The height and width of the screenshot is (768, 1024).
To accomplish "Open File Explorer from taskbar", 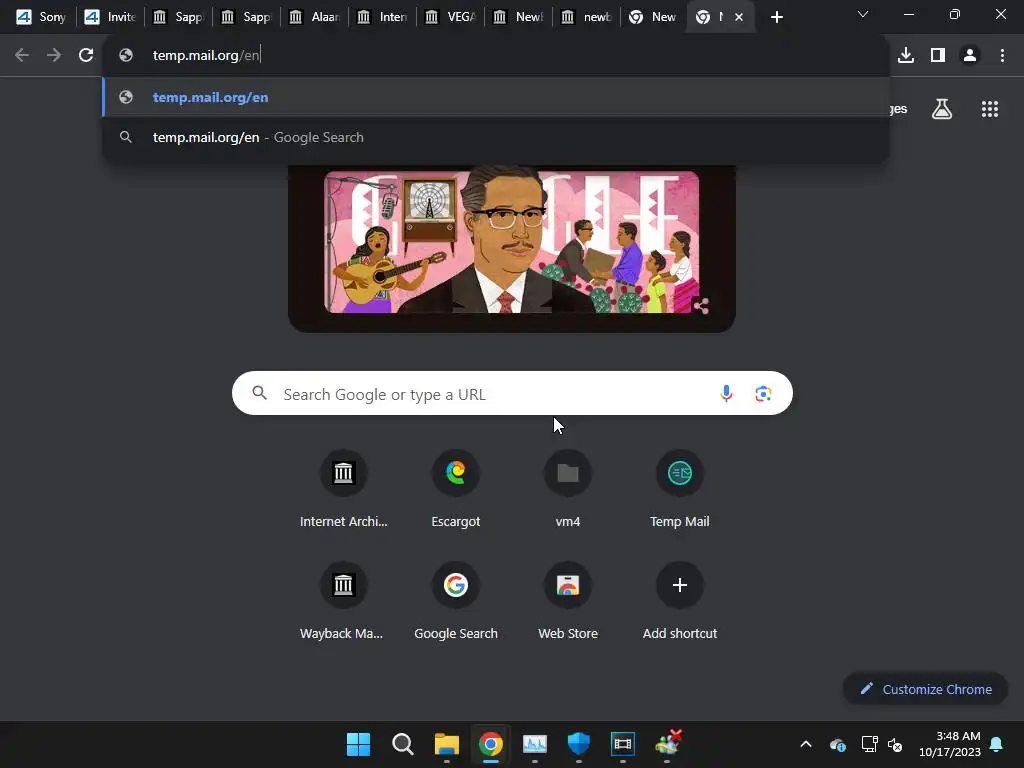I will tap(447, 744).
